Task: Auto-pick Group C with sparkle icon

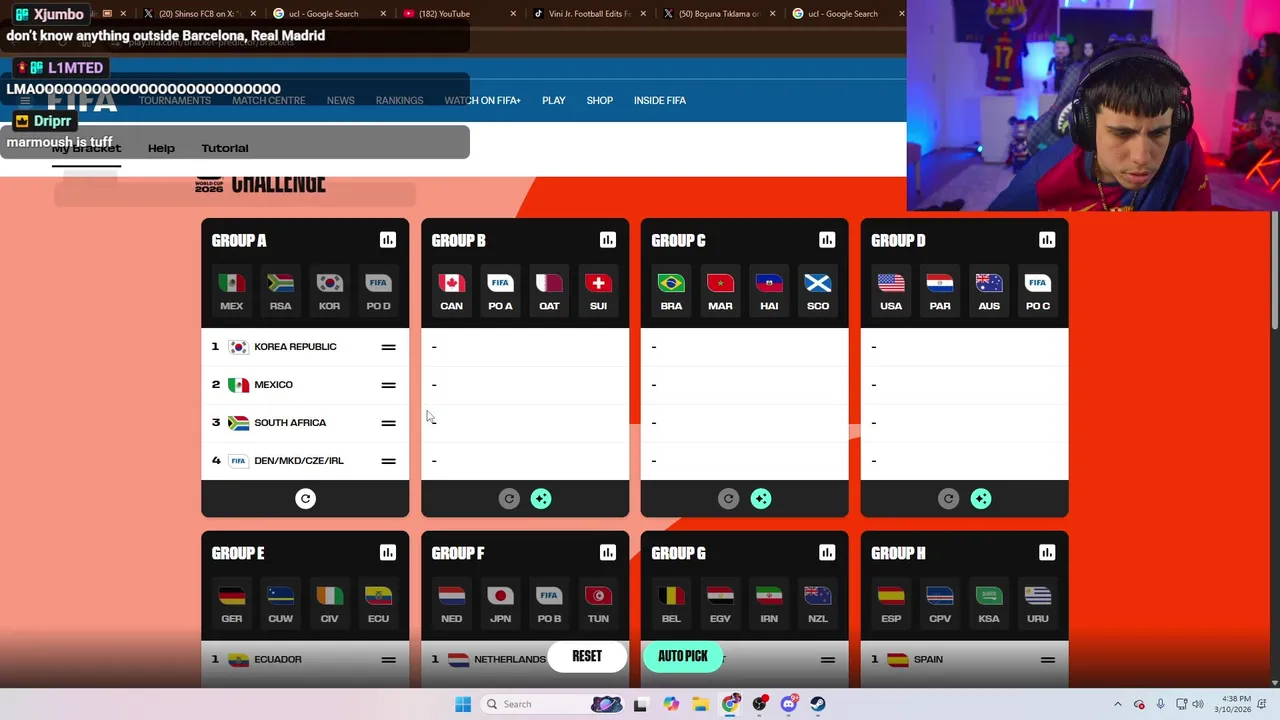Action: [x=761, y=498]
